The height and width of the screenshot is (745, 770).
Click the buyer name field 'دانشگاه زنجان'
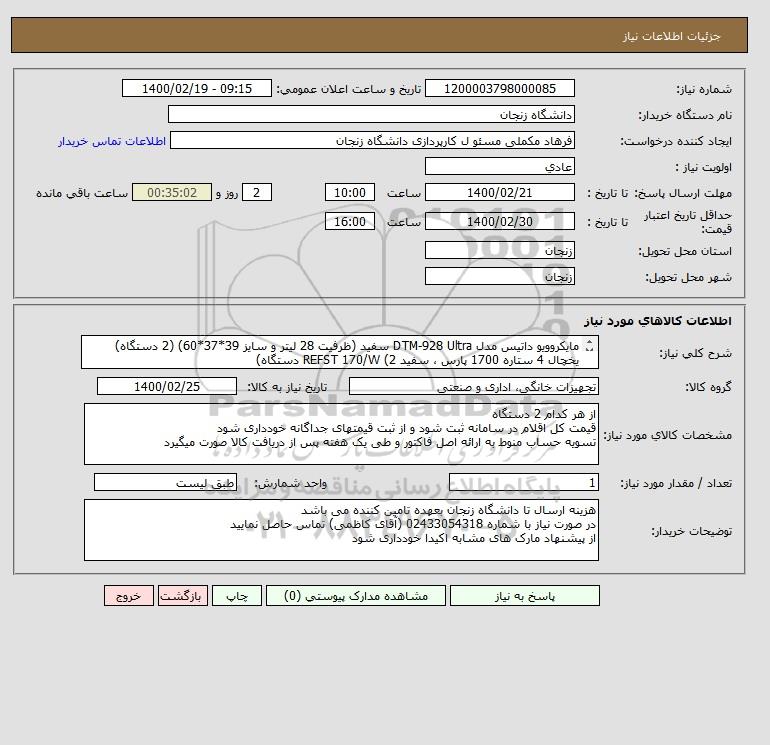(x=371, y=114)
